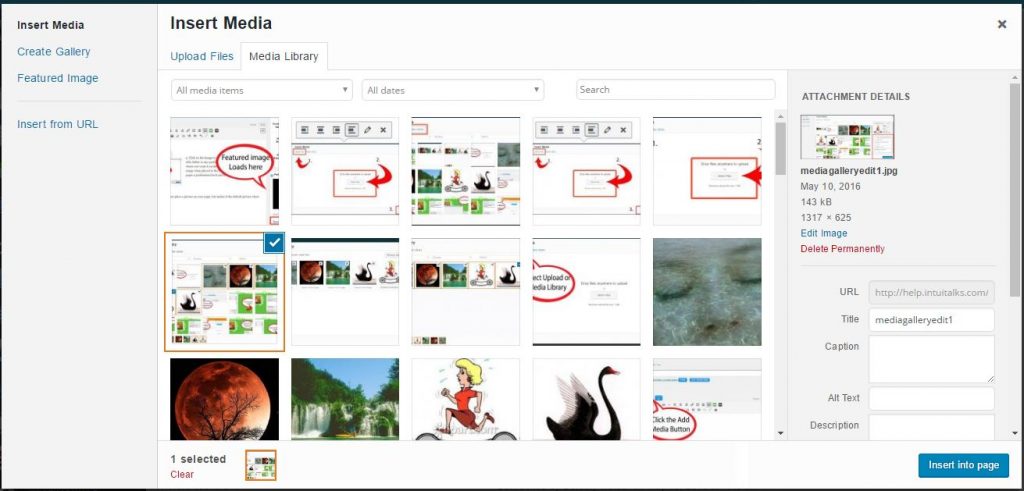Select the 'Featured Image Loads here' thumbnail
Image resolution: width=1024 pixels, height=491 pixels.
[x=224, y=172]
